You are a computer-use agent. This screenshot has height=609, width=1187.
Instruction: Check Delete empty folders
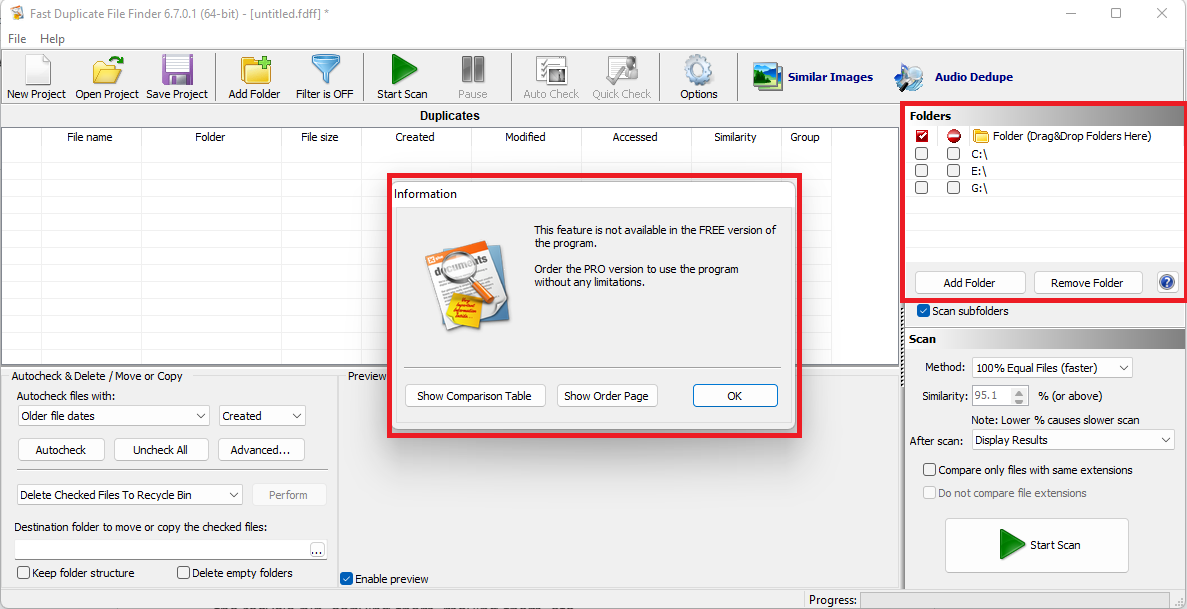click(x=183, y=573)
